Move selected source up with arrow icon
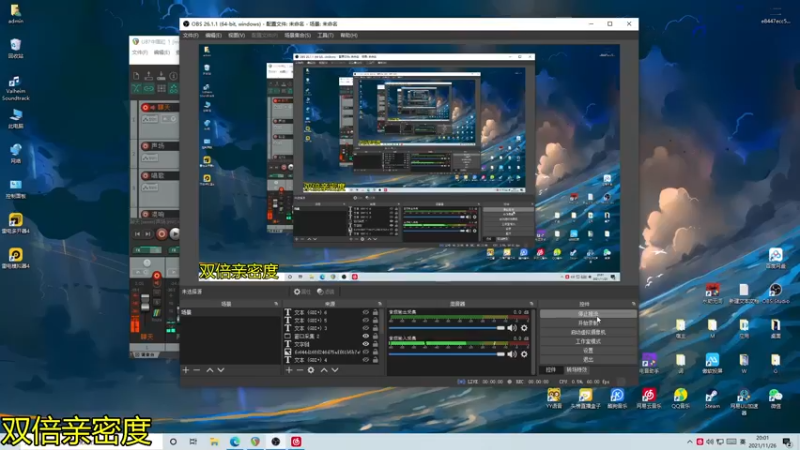 point(323,370)
